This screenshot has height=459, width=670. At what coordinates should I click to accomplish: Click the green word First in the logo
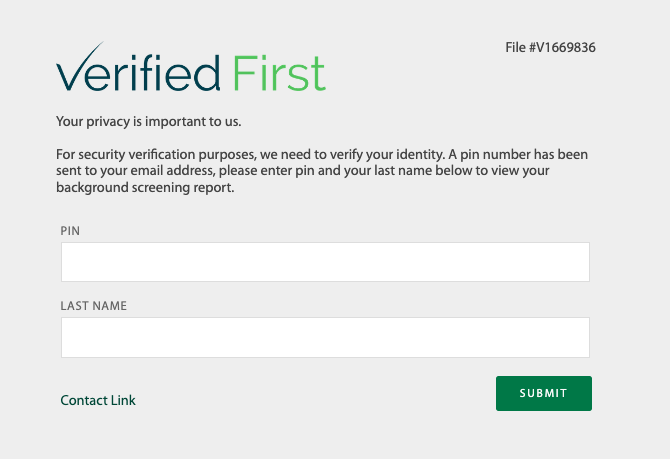point(279,74)
